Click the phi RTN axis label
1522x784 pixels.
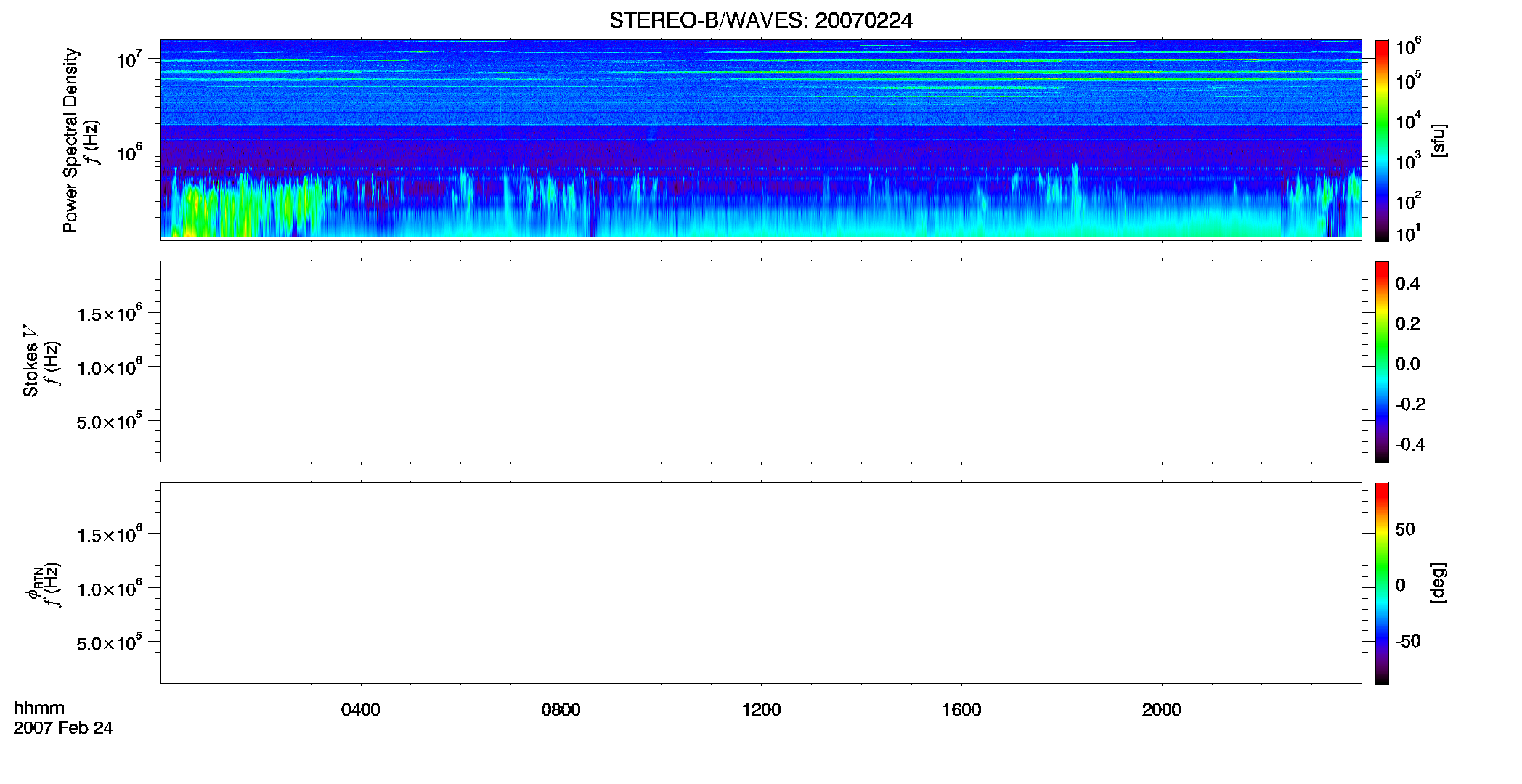[34, 584]
